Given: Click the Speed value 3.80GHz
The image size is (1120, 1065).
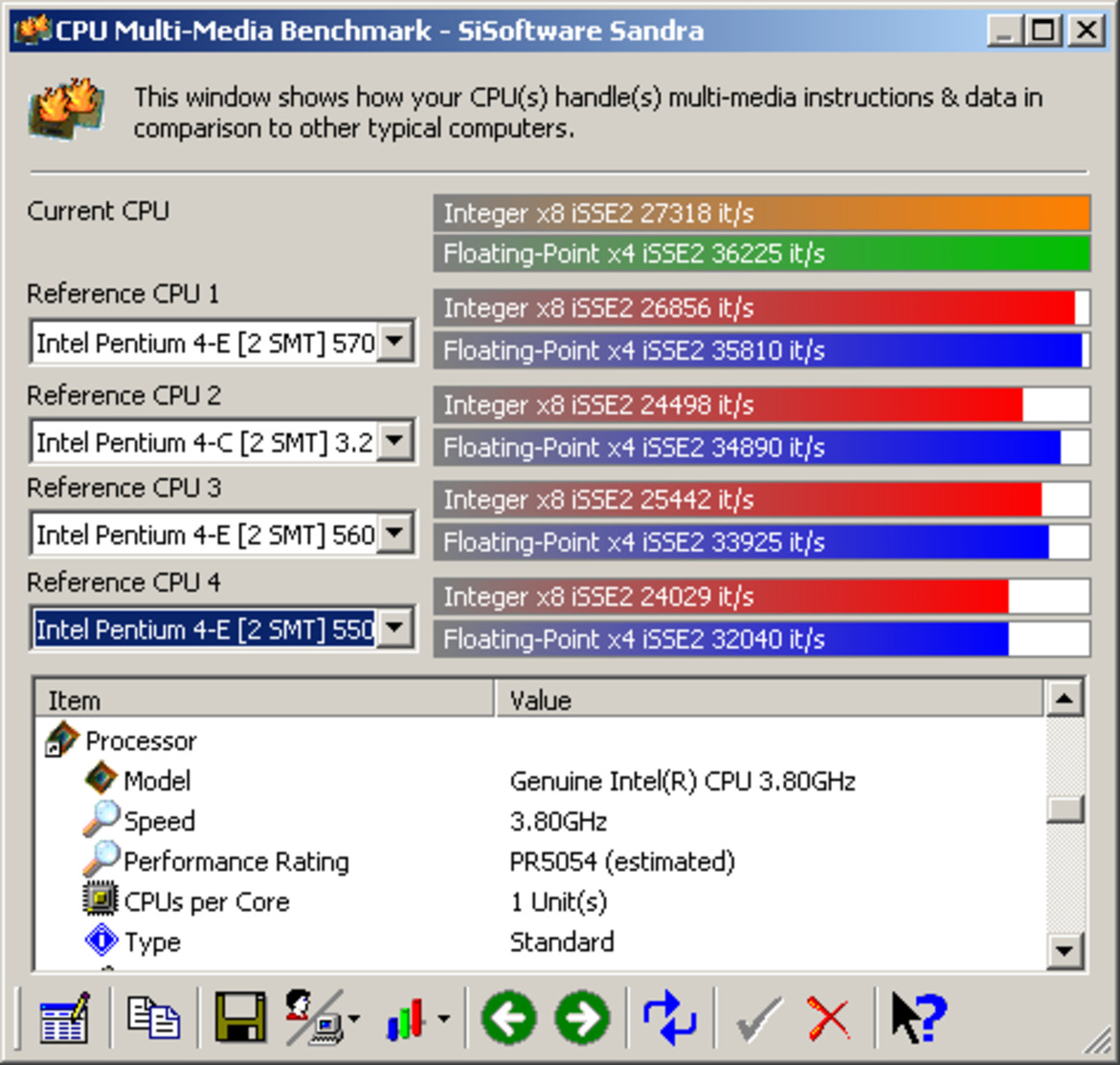Looking at the screenshot, I should [559, 822].
